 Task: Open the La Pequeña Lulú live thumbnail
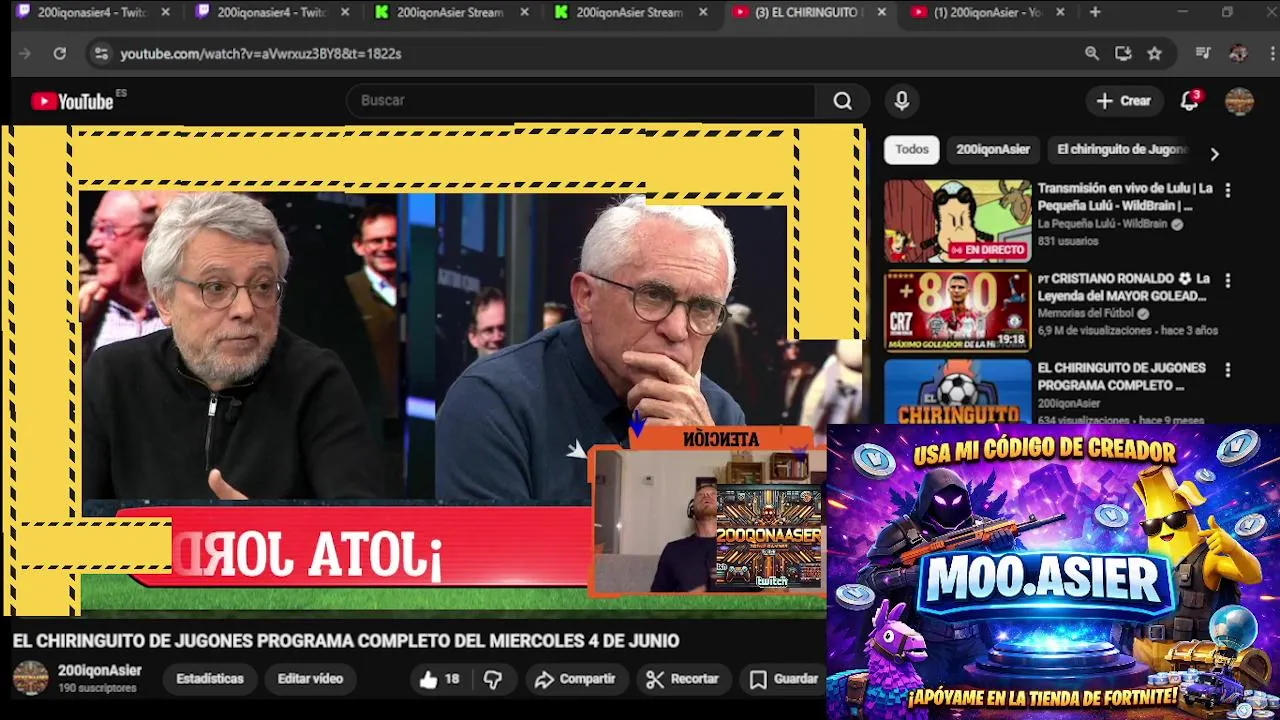957,221
